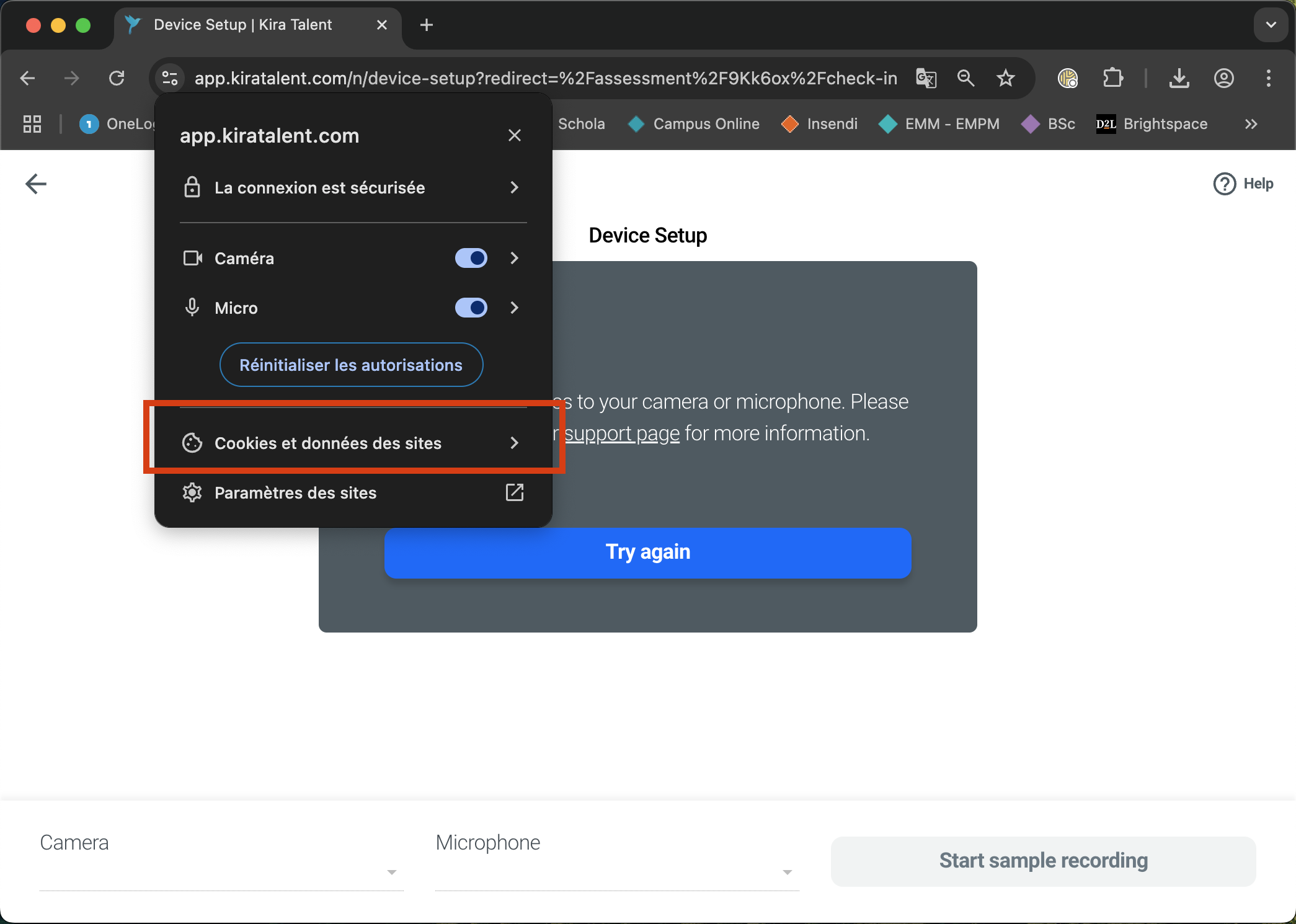The width and height of the screenshot is (1296, 924).
Task: Open the Extensions puzzle icon
Action: tap(1113, 78)
